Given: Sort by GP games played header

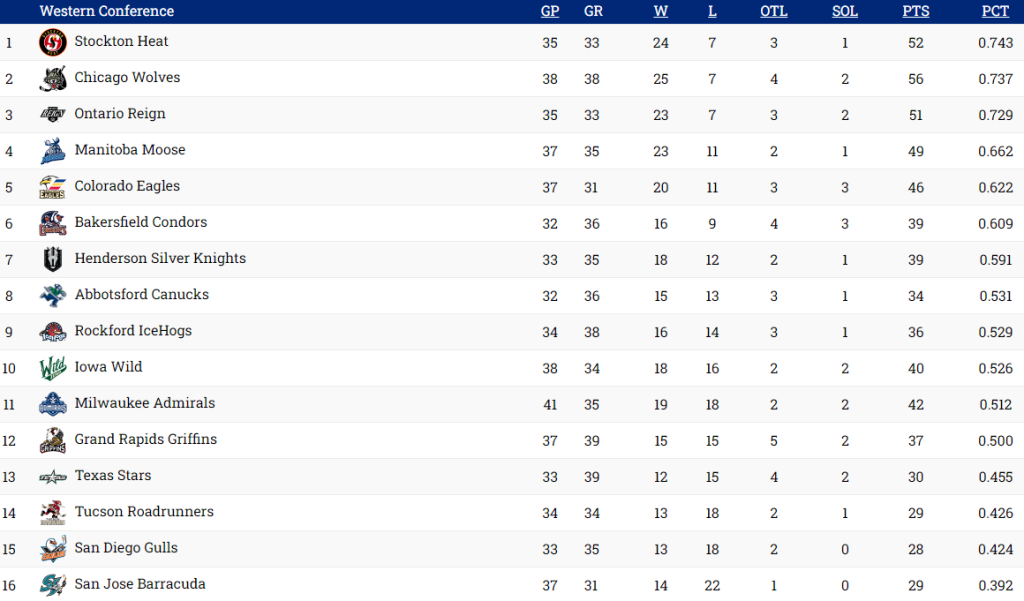Looking at the screenshot, I should [550, 11].
